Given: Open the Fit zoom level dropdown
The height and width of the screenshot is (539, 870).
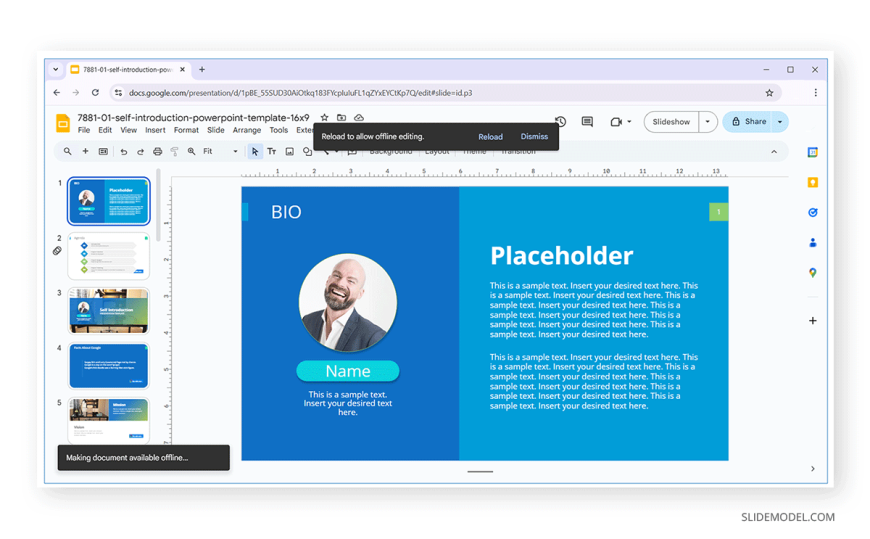Looking at the screenshot, I should click(220, 152).
